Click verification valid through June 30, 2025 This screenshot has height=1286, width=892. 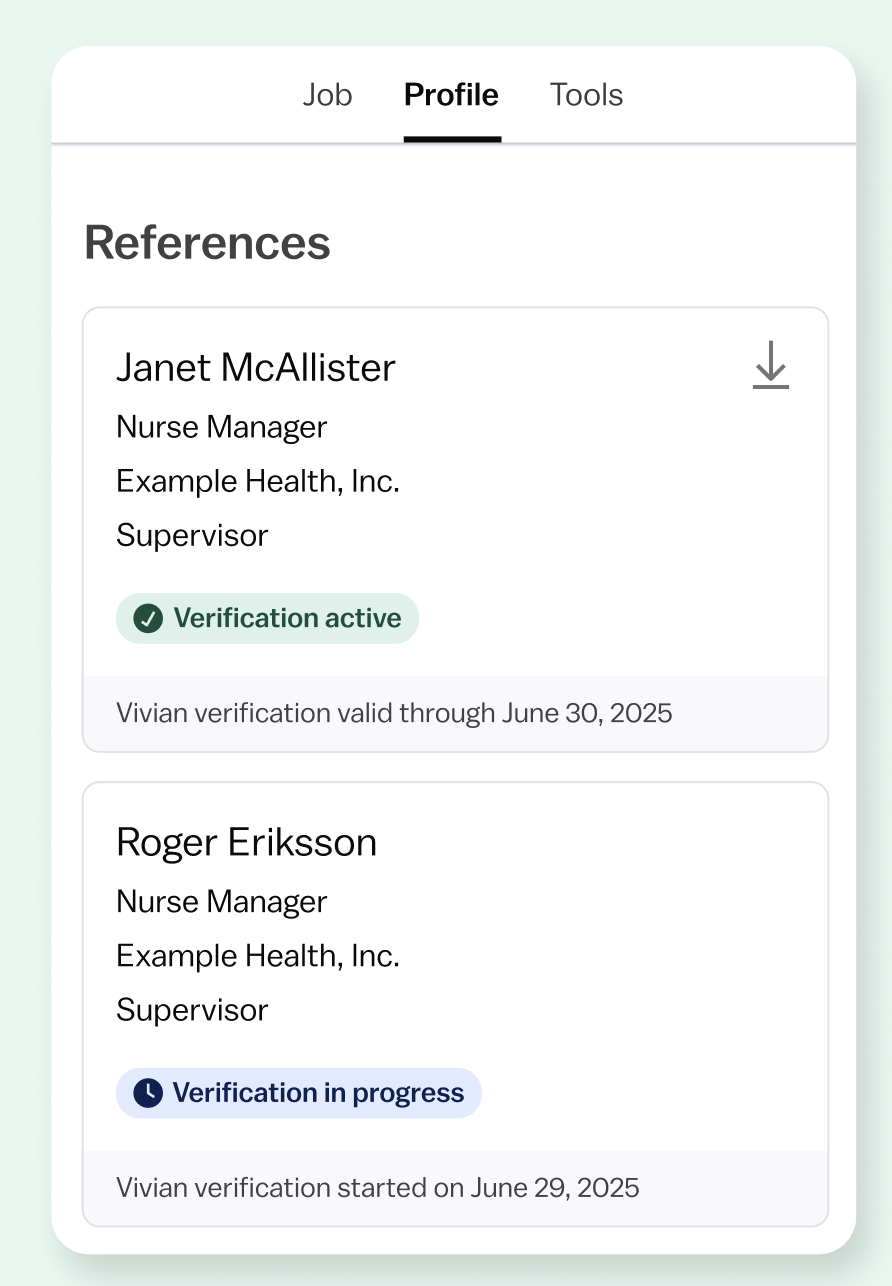point(394,713)
